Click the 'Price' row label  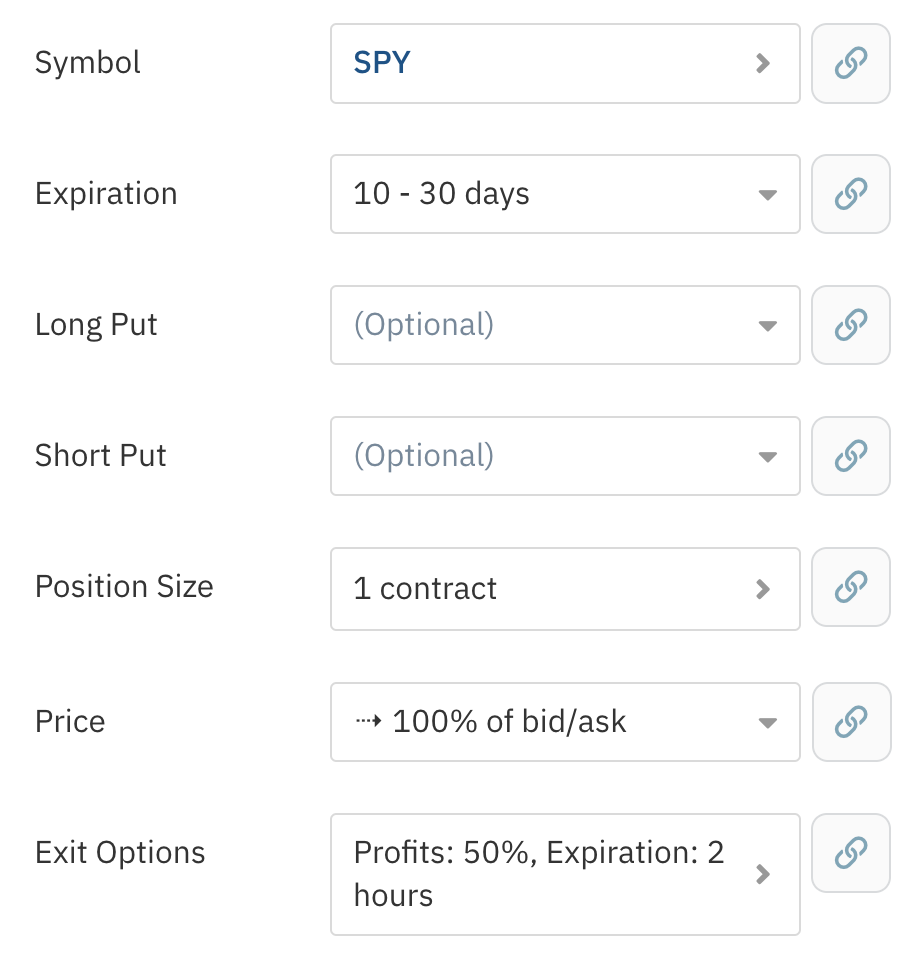tap(70, 721)
